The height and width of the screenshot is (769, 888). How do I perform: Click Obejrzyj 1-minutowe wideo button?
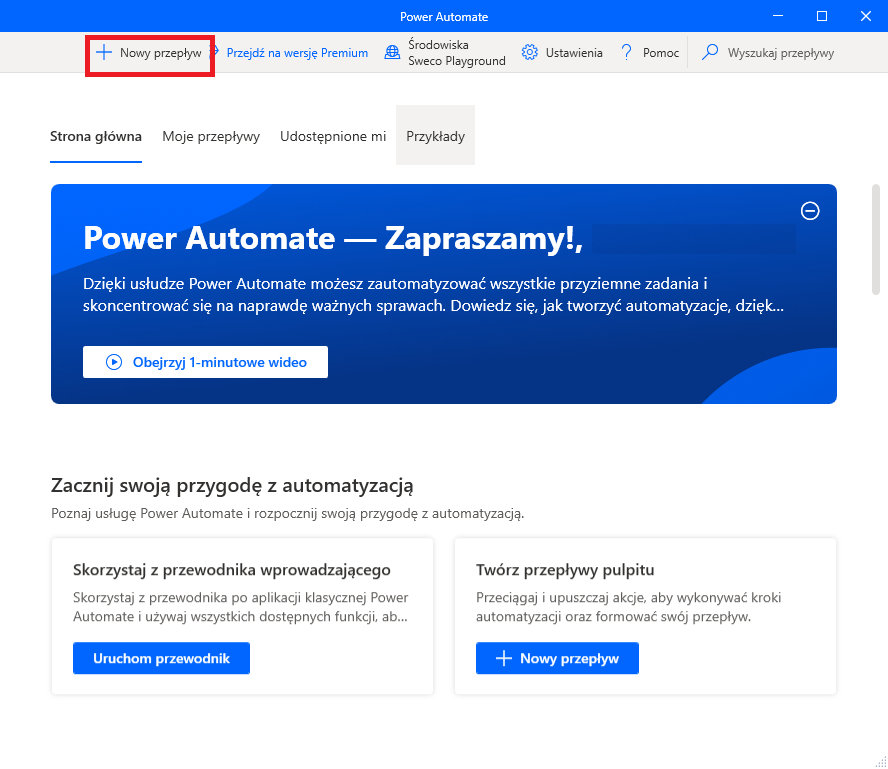205,362
